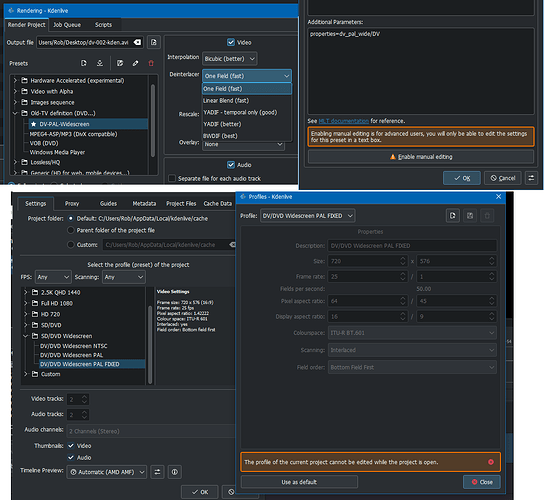Toggle the Audio checkbox in render dialog
The width and height of the screenshot is (544, 500).
coord(231,165)
